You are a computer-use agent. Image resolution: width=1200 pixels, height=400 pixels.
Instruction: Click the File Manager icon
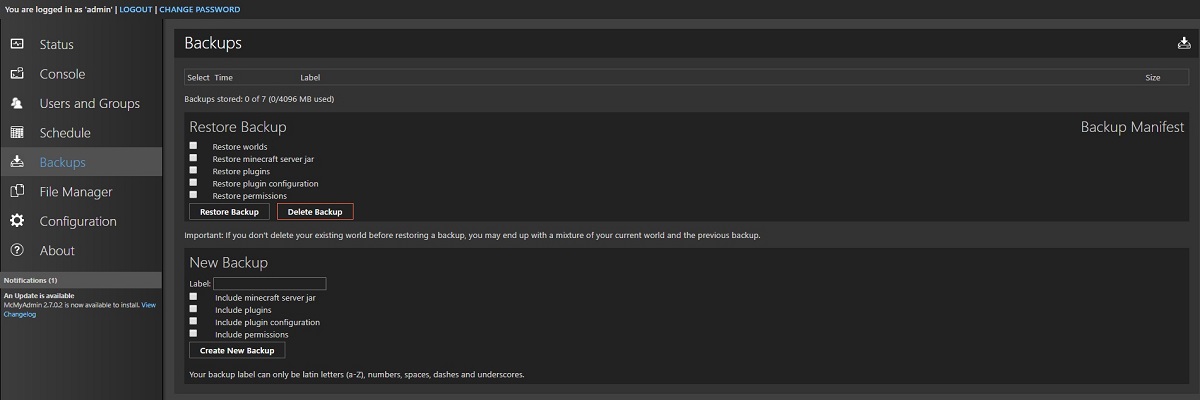pyautogui.click(x=17, y=192)
